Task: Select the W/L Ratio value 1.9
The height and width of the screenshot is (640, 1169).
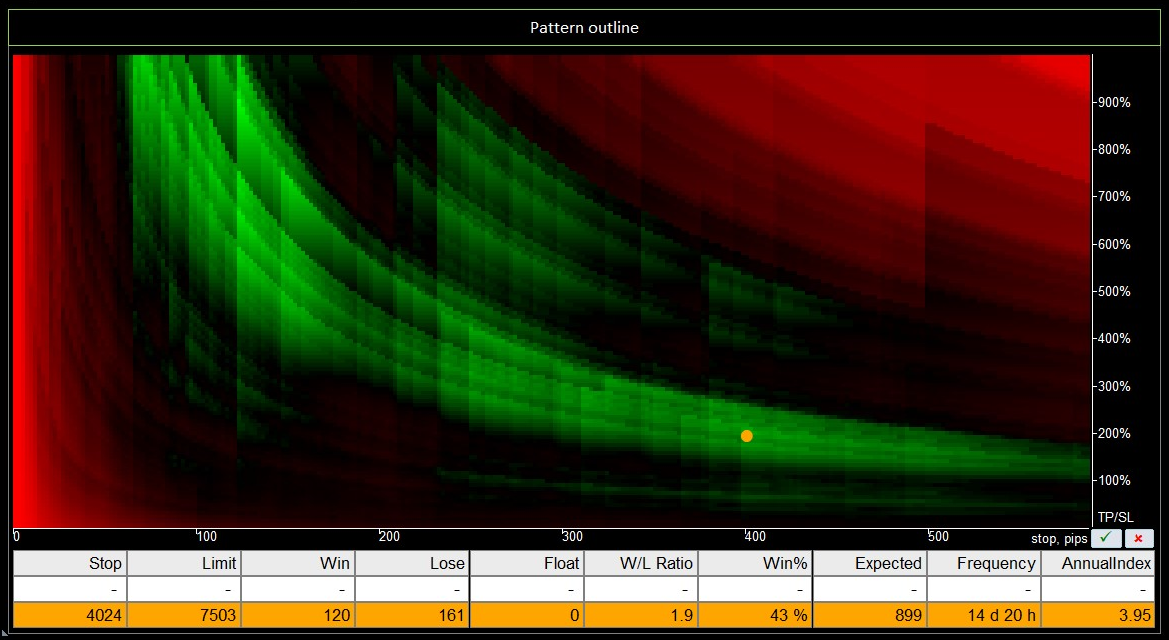Action: click(x=641, y=615)
